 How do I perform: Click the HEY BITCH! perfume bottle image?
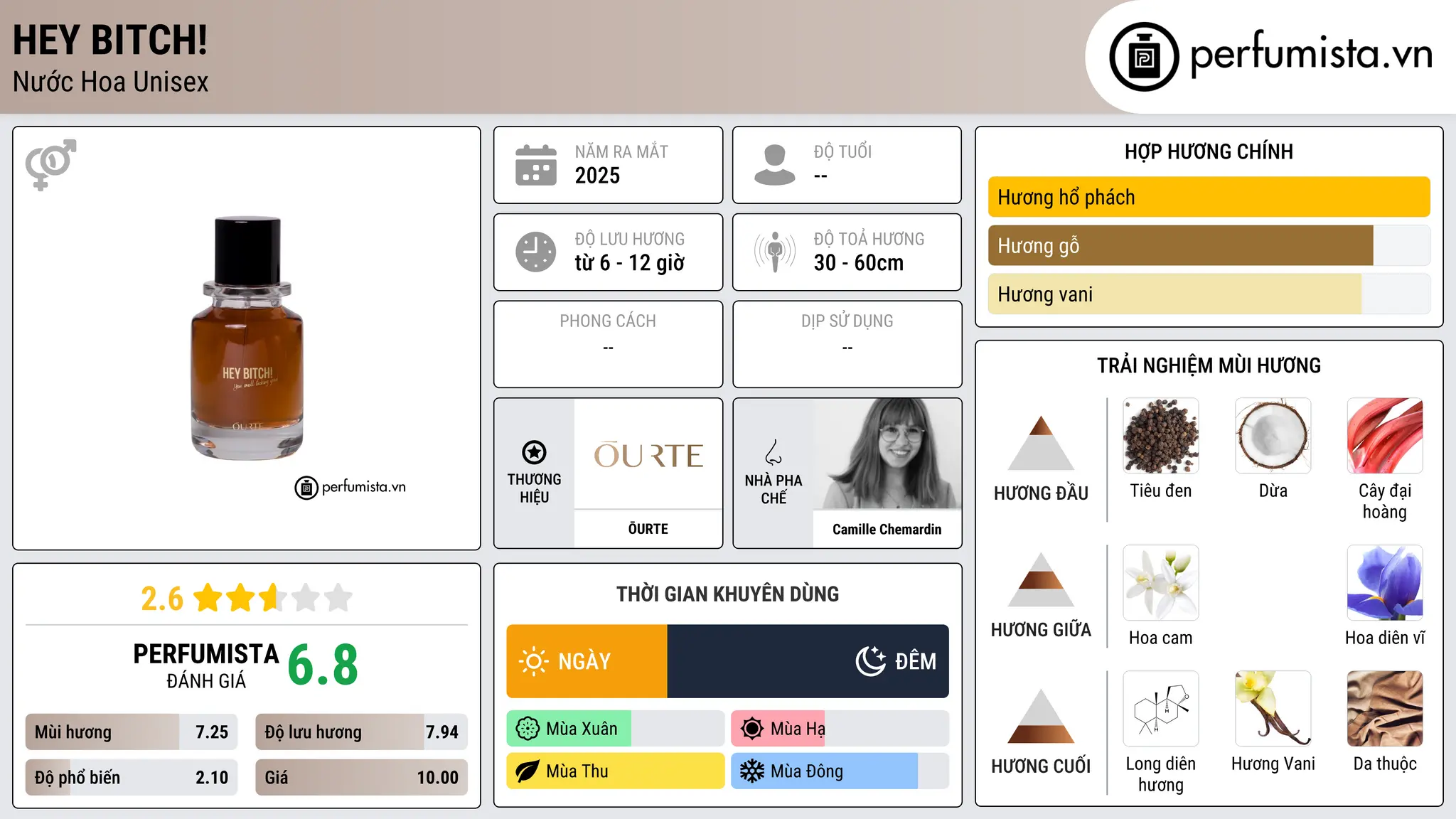point(247,338)
